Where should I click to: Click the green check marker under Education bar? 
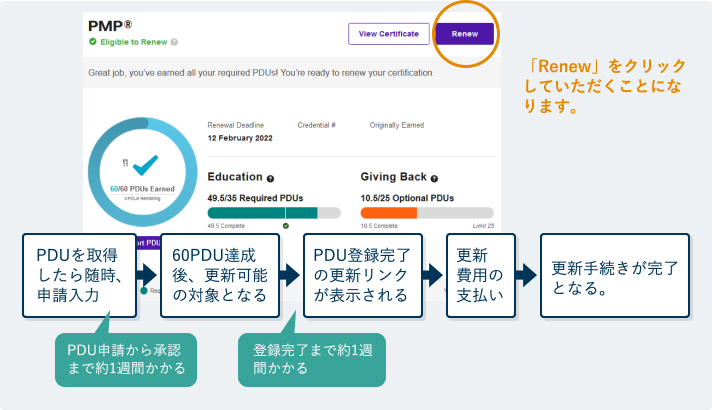coord(286,226)
